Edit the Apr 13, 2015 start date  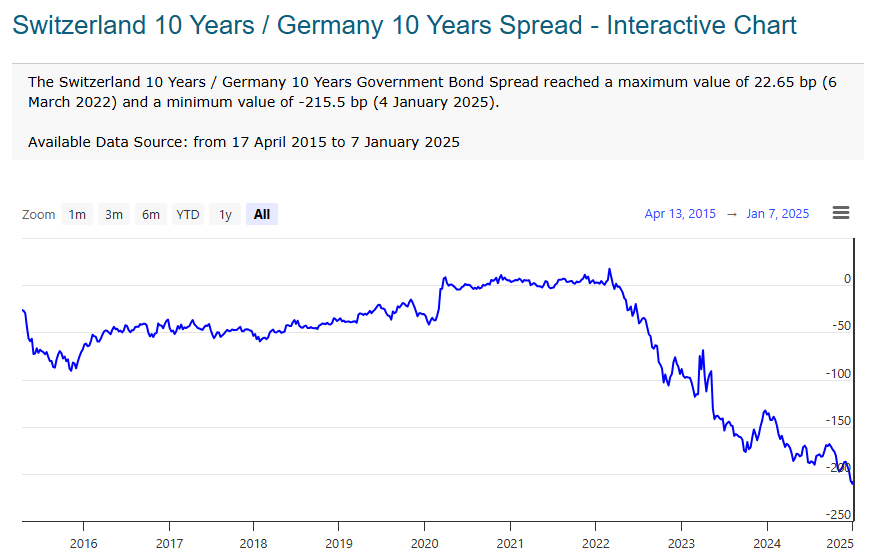click(680, 214)
